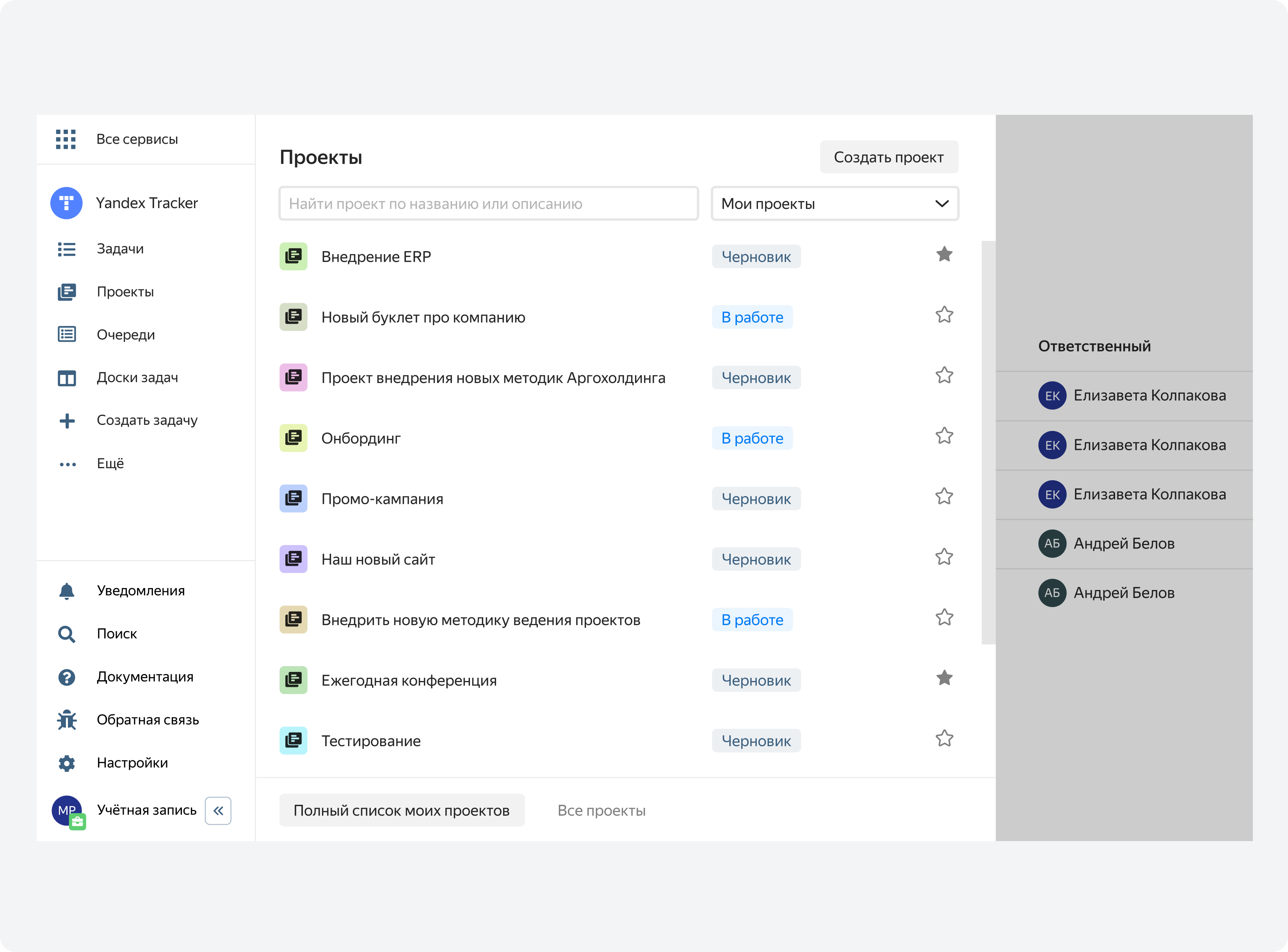Click the project list vertical scrollbar

click(988, 442)
